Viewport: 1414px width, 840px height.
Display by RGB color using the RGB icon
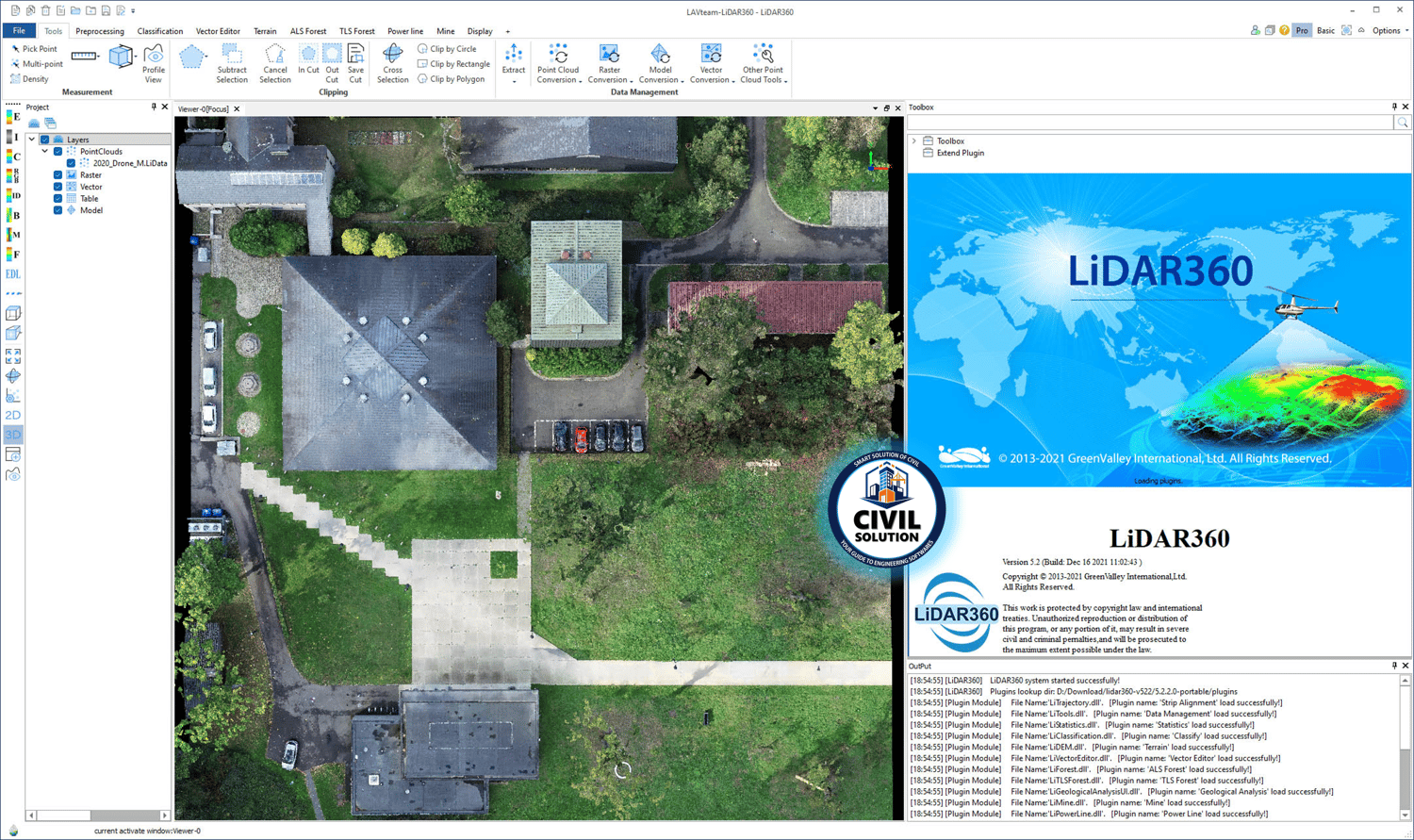point(13,176)
